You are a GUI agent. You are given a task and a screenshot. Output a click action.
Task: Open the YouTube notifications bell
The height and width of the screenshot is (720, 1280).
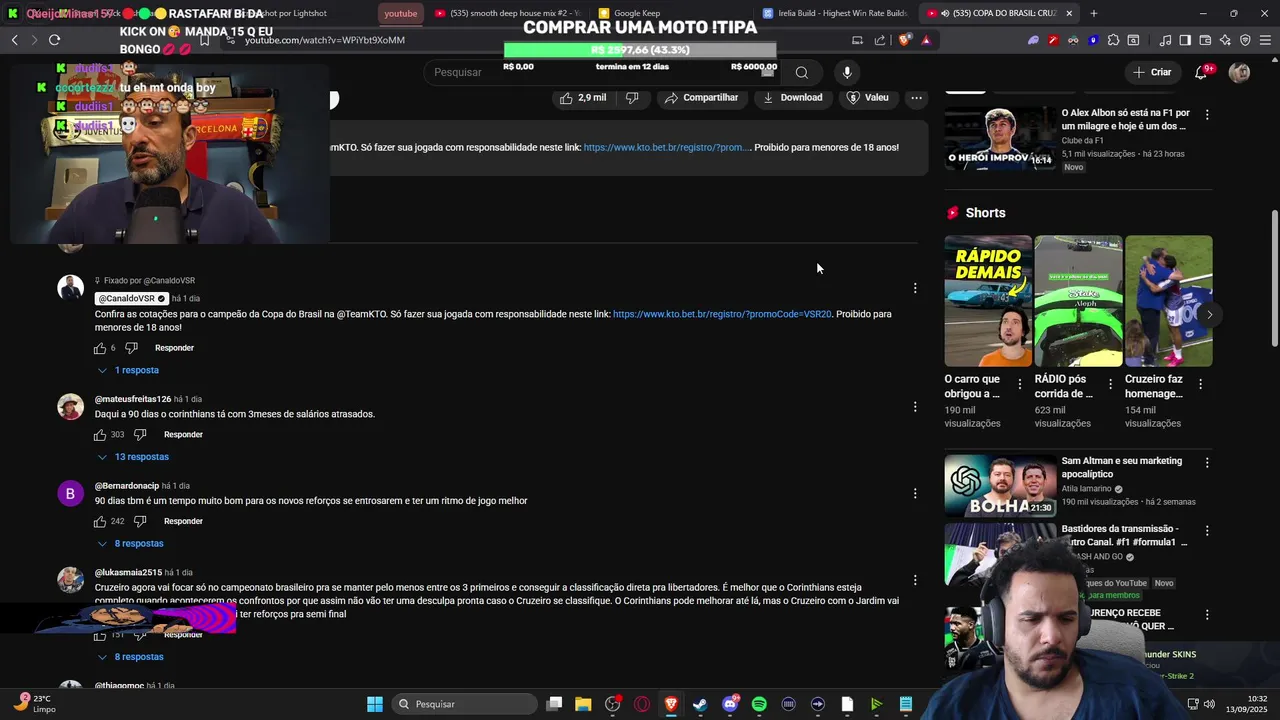pos(1201,72)
